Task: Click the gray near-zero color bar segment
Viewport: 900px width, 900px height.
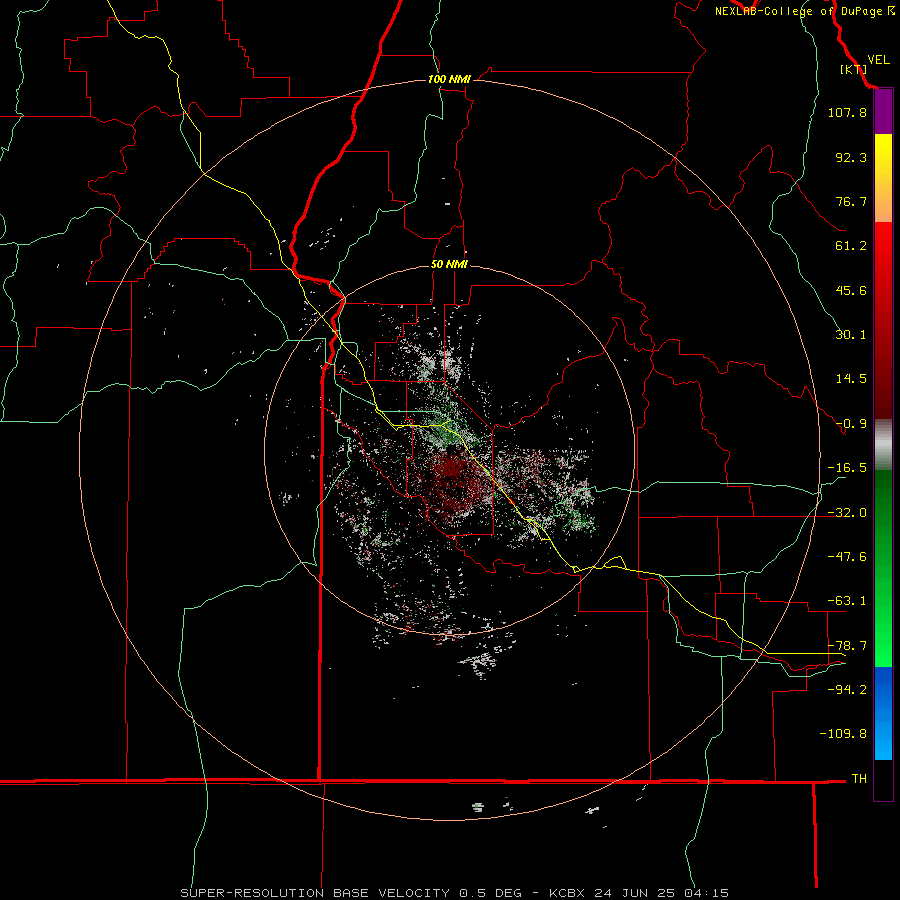Action: point(883,445)
